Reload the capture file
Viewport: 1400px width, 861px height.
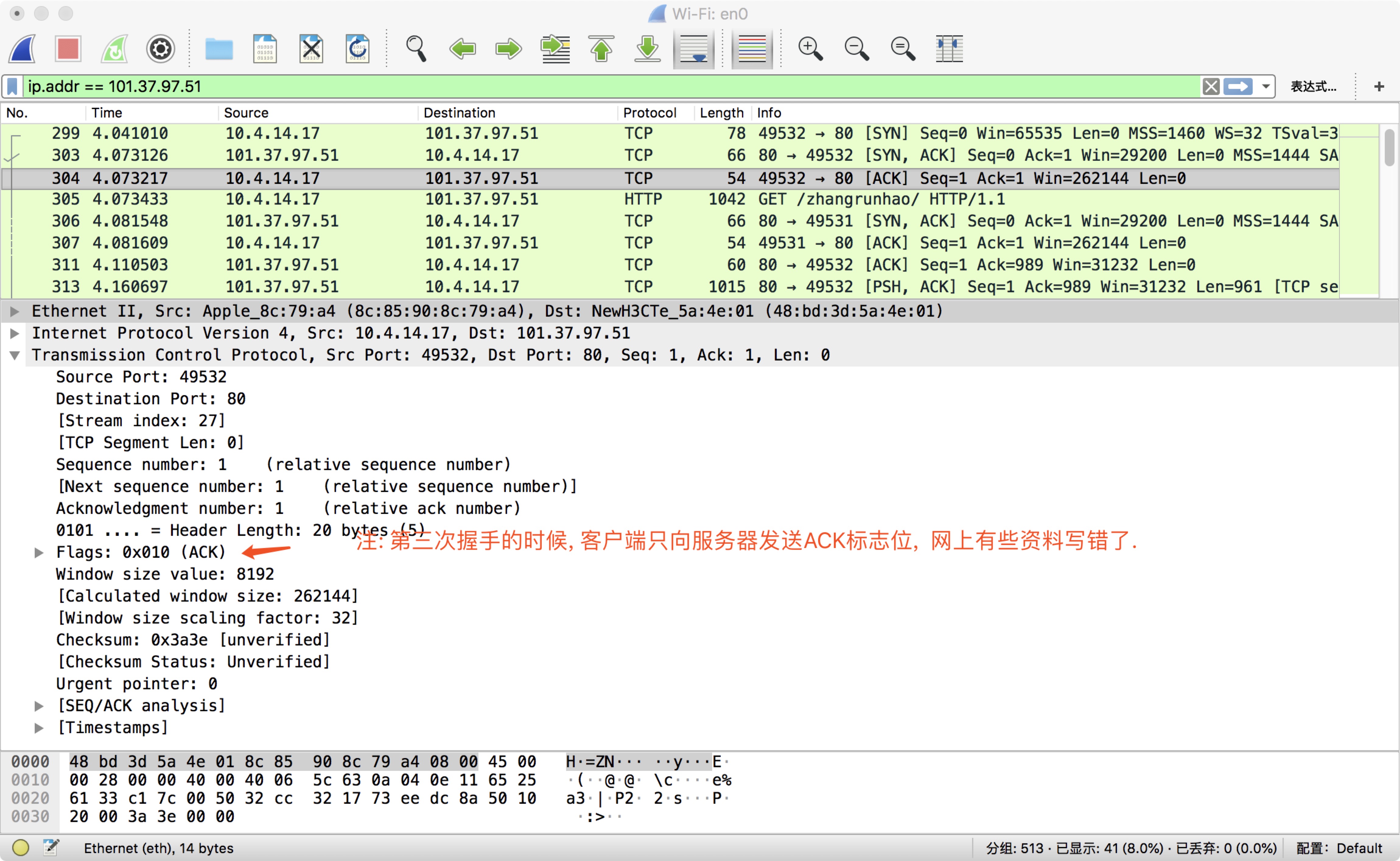coord(357,49)
